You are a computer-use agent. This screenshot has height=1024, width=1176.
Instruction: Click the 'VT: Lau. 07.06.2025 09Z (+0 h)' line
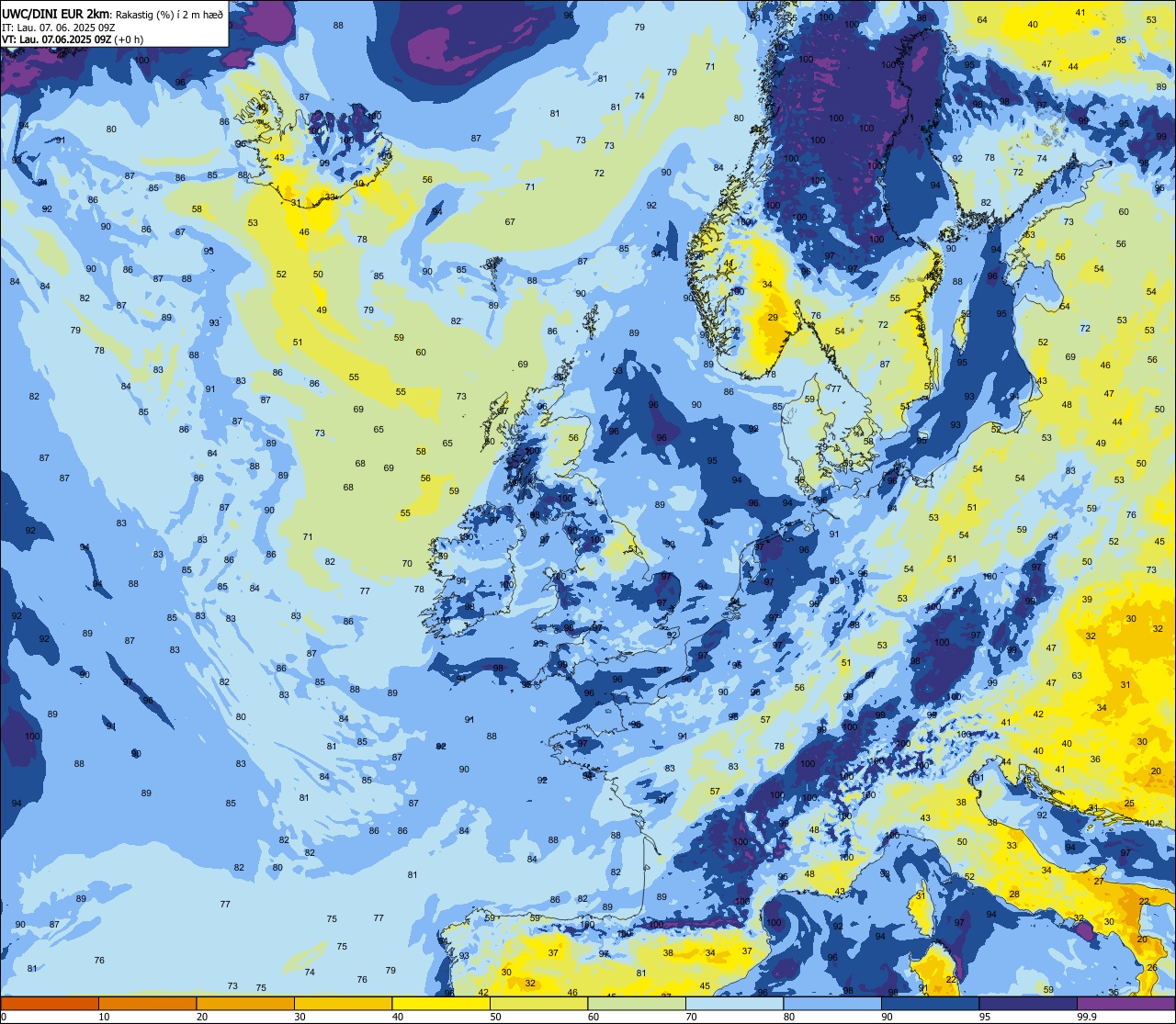[x=73, y=39]
